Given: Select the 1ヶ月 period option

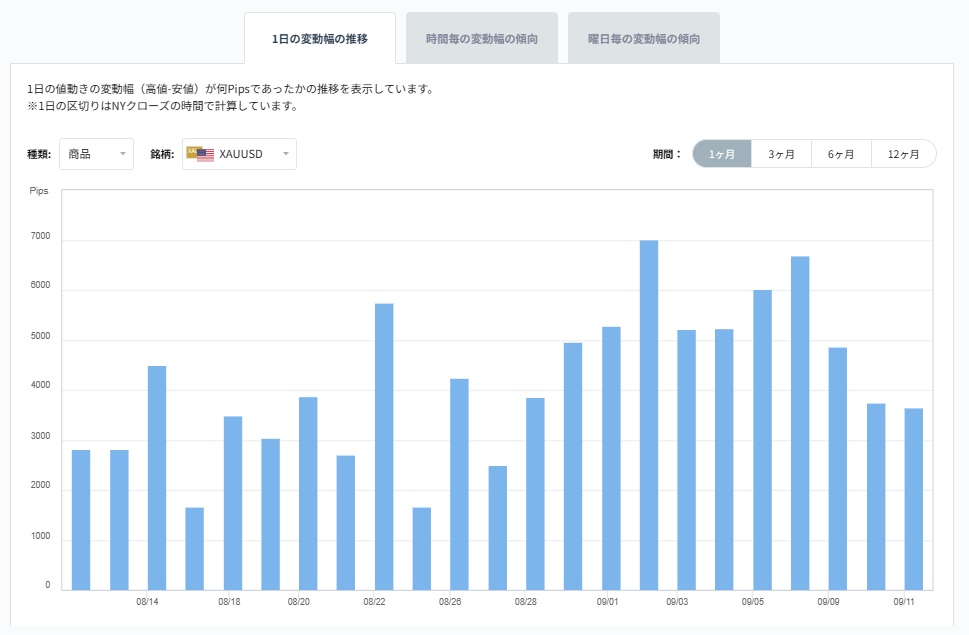Looking at the screenshot, I should (722, 154).
